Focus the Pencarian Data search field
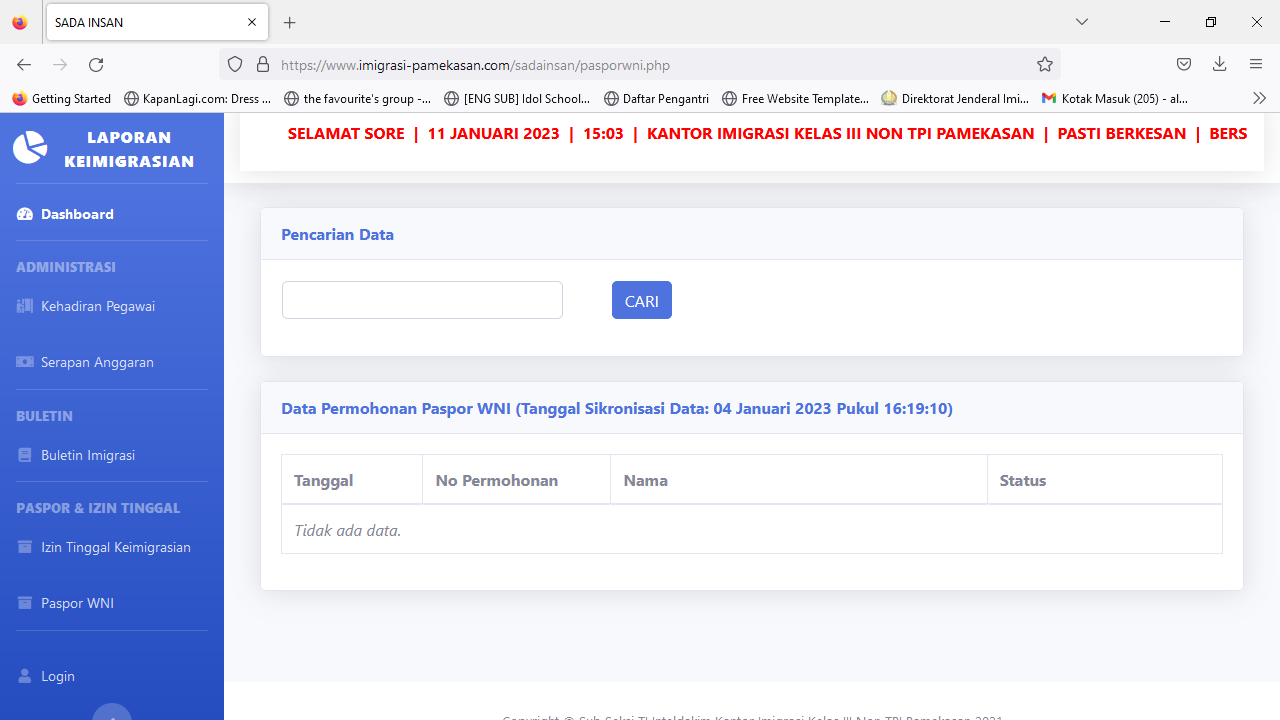The image size is (1280, 720). click(x=422, y=300)
